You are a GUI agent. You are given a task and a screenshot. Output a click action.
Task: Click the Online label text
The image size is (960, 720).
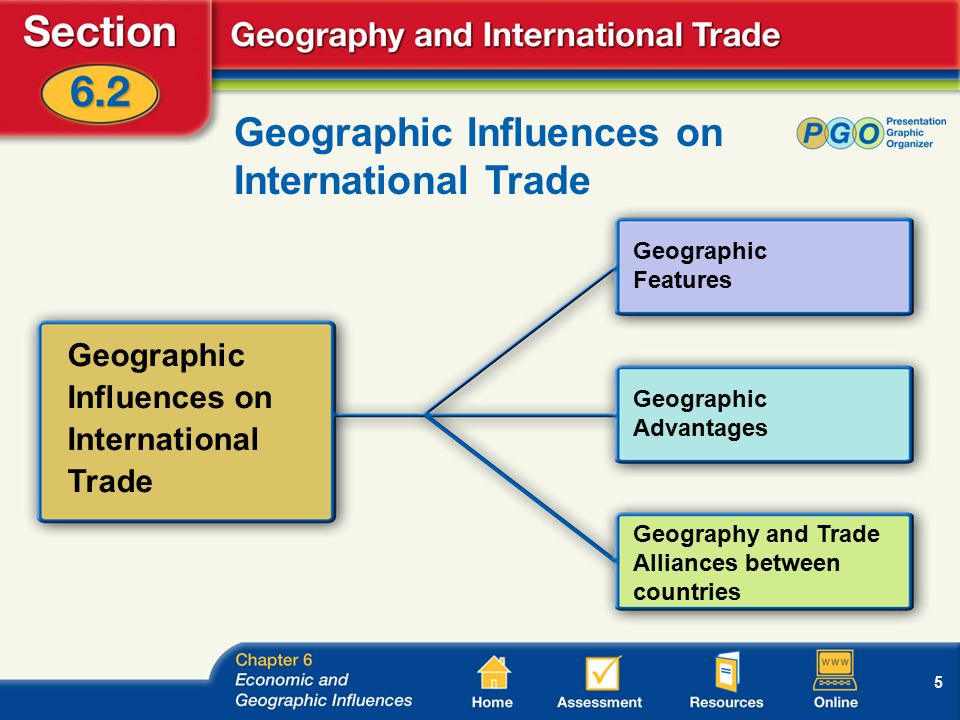836,702
